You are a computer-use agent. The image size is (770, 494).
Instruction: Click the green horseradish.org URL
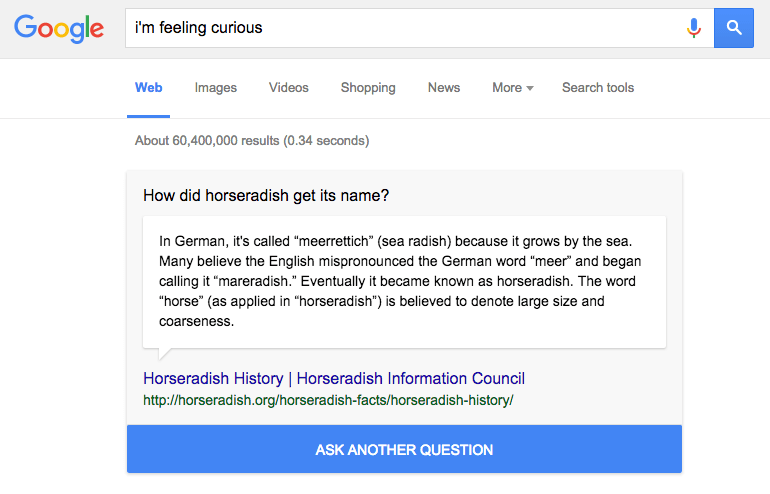(x=328, y=400)
